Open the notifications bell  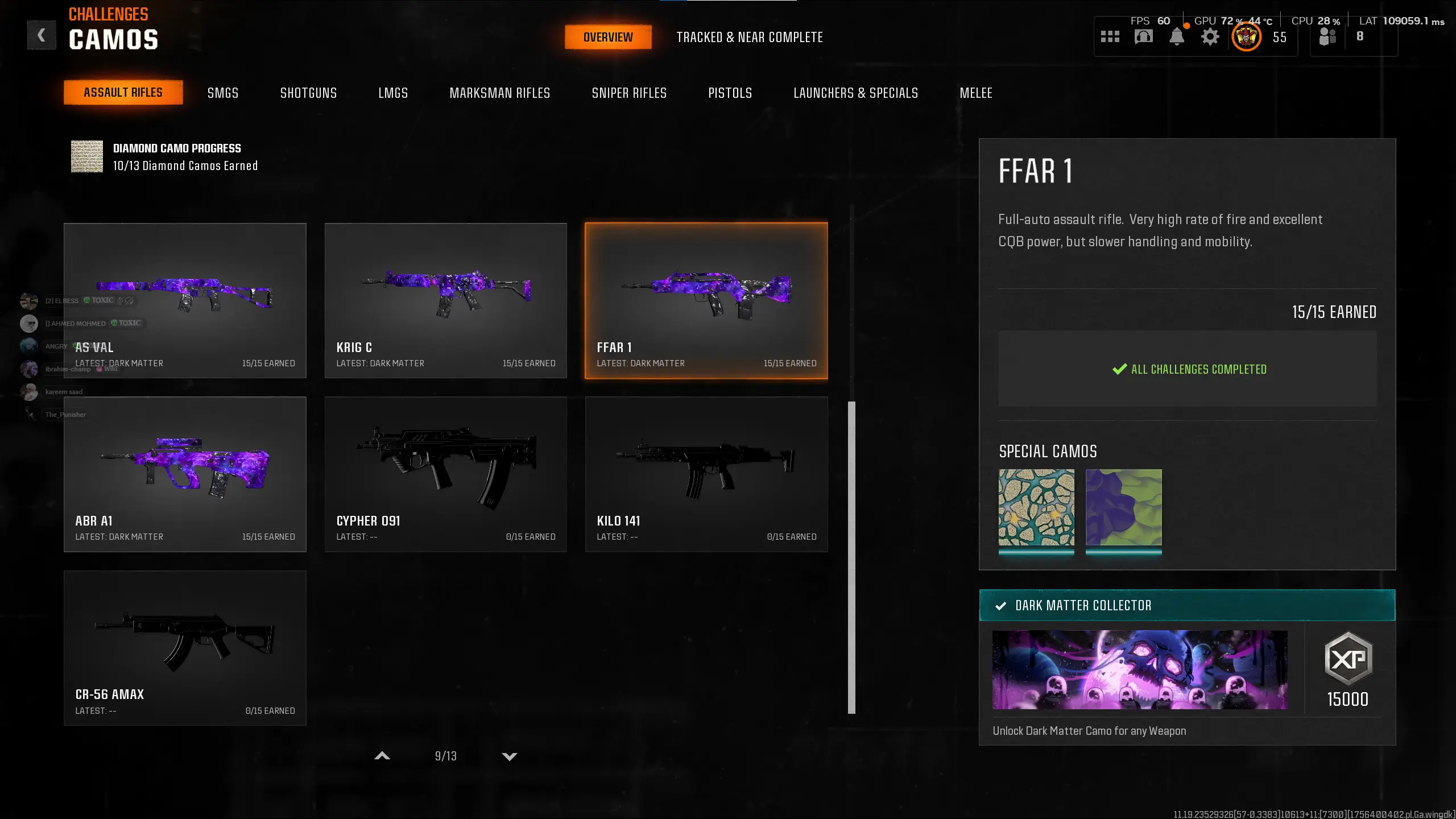click(x=1177, y=37)
